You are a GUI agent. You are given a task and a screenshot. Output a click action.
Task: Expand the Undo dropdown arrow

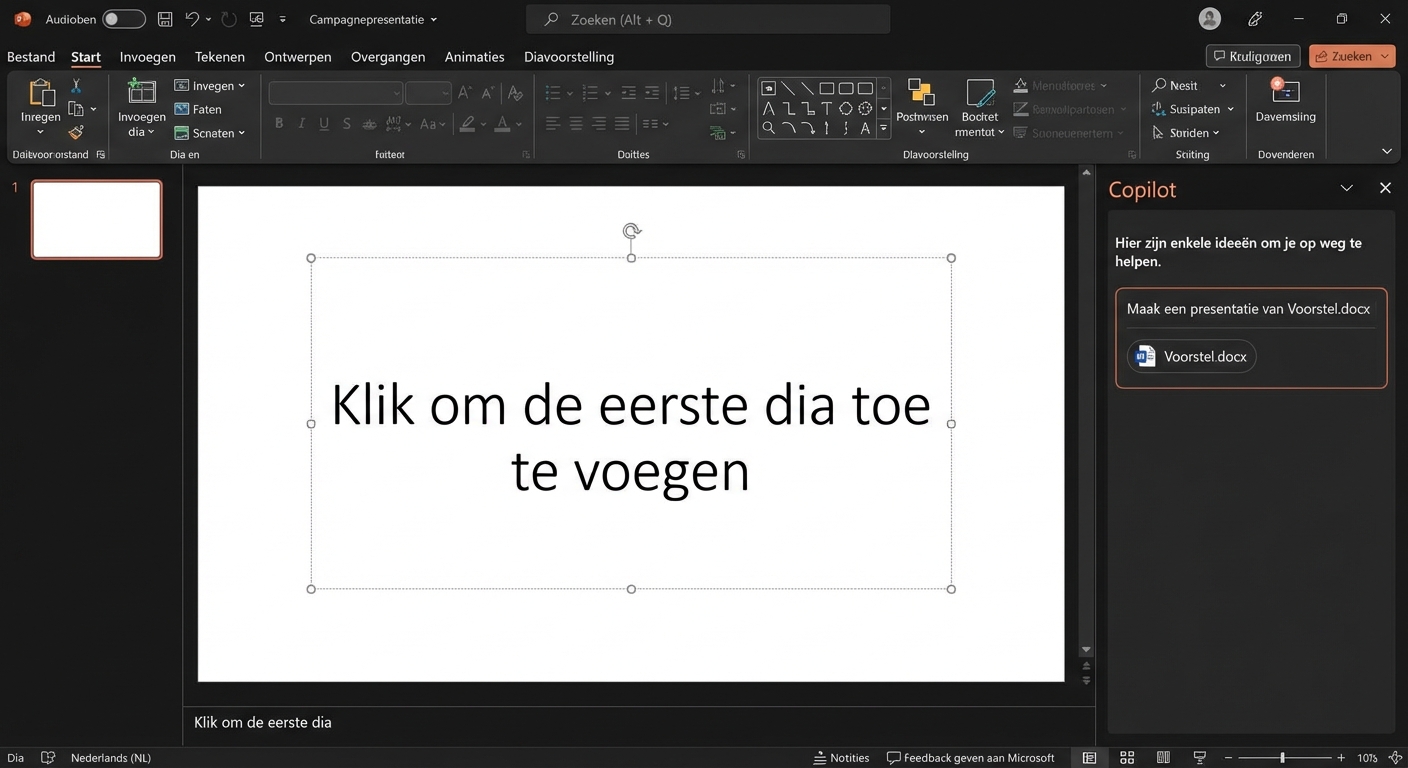tap(206, 18)
